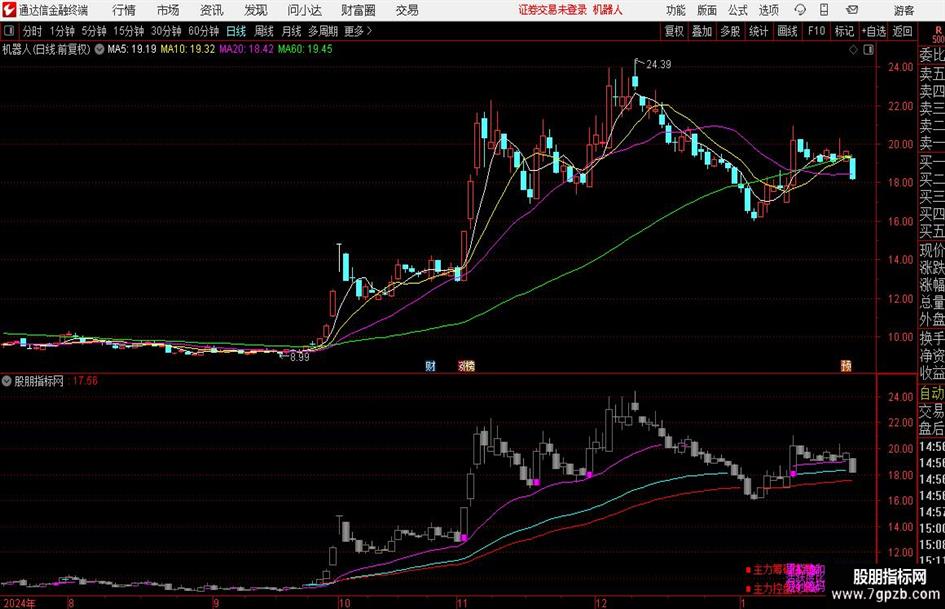Click the 涨榜 marker below the chart

pyautogui.click(x=466, y=365)
